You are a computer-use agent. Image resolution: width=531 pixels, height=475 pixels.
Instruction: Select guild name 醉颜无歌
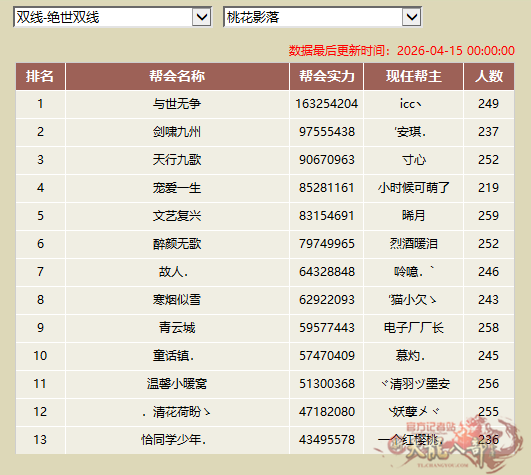pos(177,244)
